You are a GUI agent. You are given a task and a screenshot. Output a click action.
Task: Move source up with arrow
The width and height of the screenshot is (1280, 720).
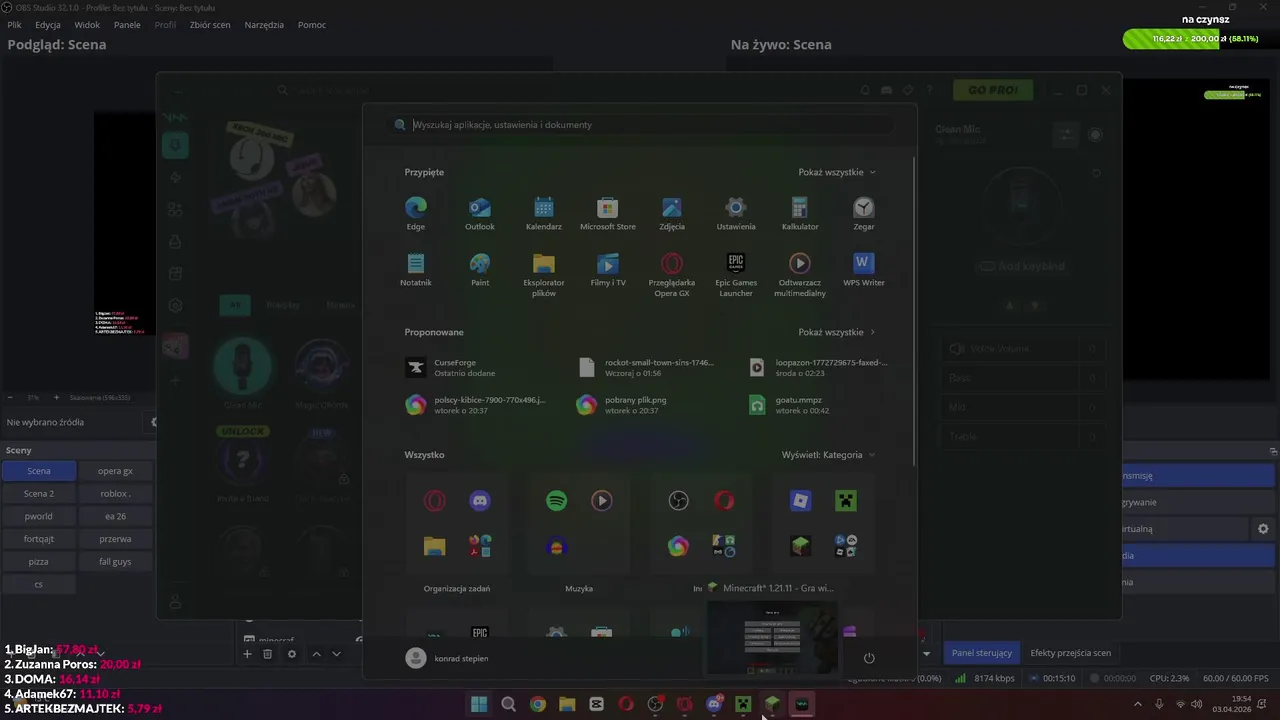coord(316,654)
